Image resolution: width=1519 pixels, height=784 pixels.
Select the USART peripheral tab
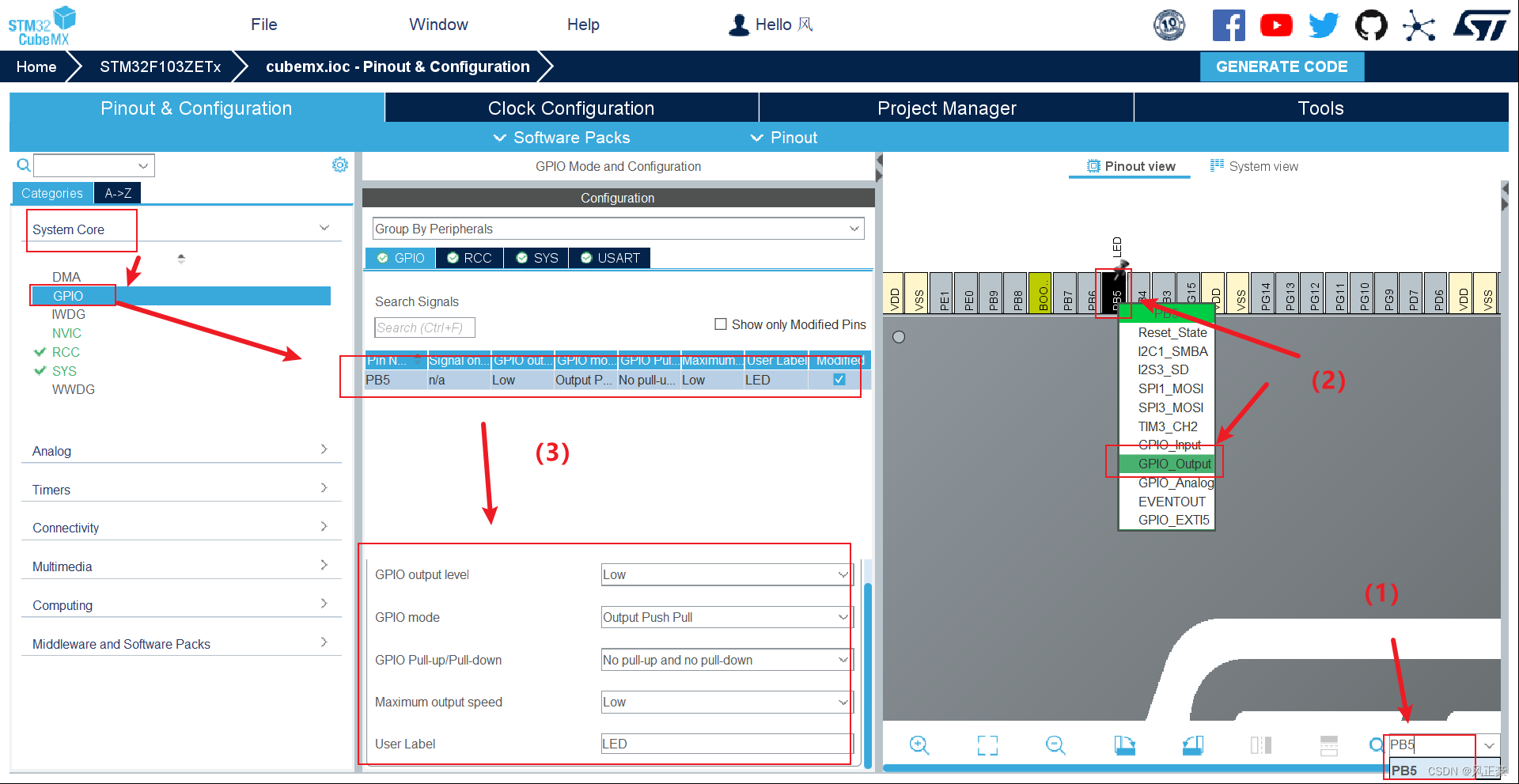pyautogui.click(x=610, y=258)
